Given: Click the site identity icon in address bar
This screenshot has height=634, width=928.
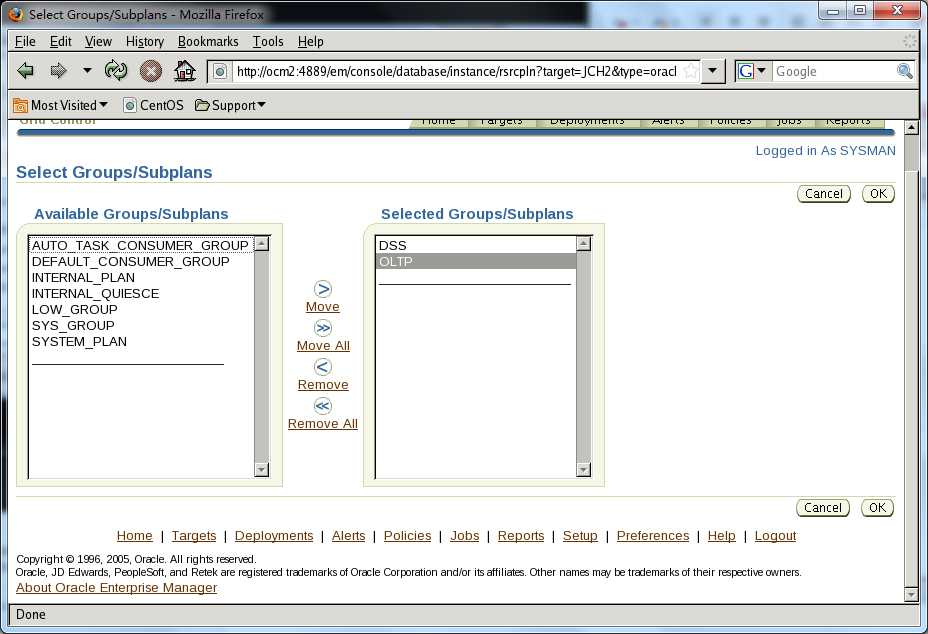Looking at the screenshot, I should coord(220,72).
